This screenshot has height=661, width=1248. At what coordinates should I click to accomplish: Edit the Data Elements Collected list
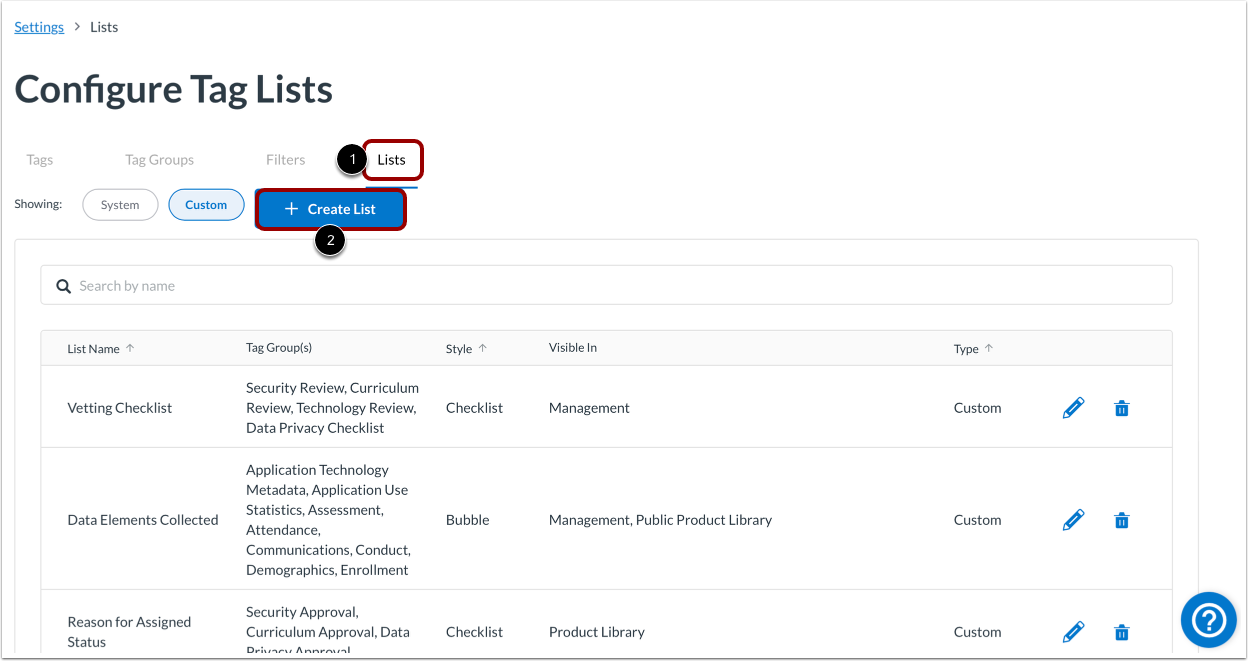[1073, 519]
